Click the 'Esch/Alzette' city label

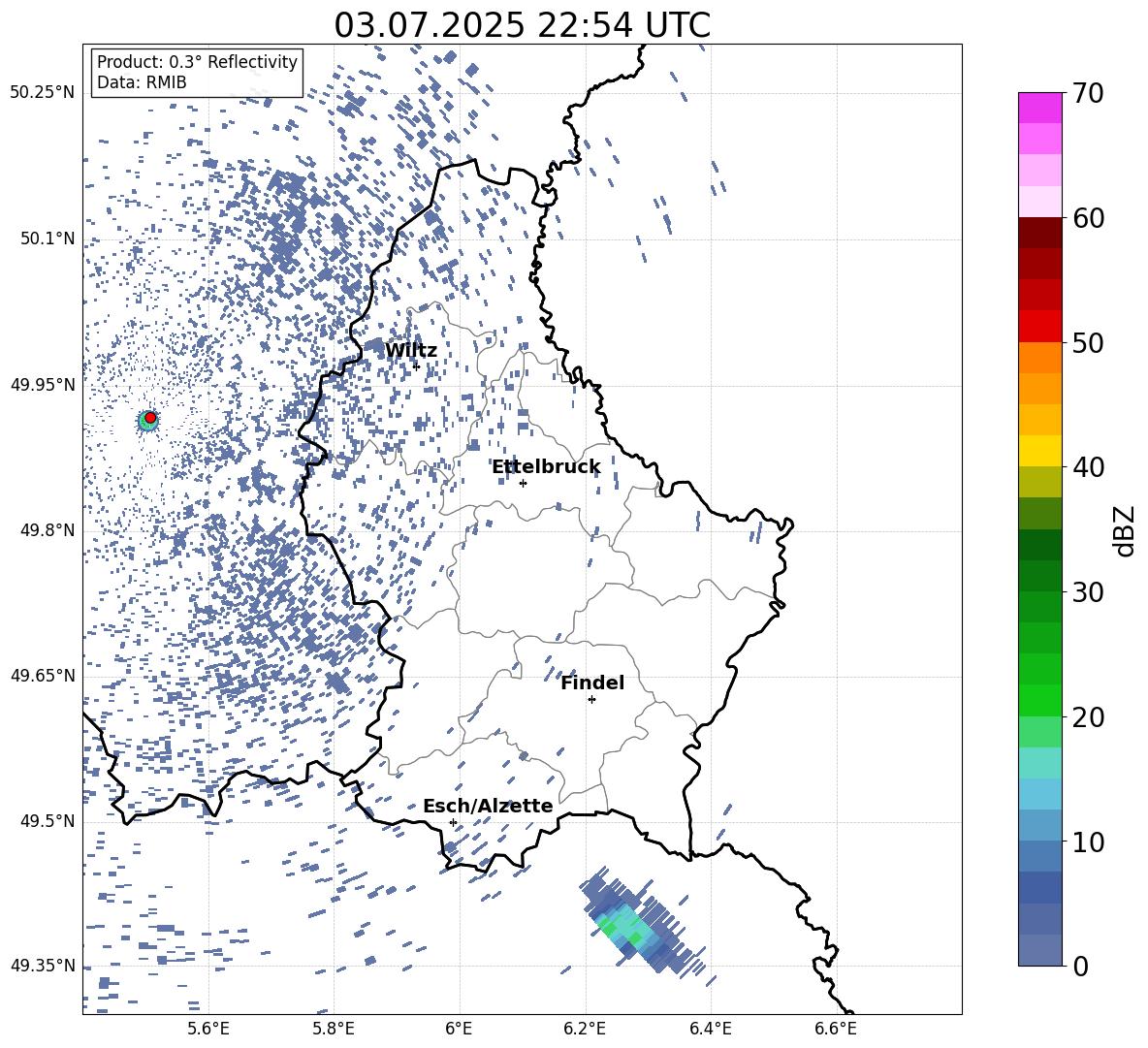(x=488, y=806)
